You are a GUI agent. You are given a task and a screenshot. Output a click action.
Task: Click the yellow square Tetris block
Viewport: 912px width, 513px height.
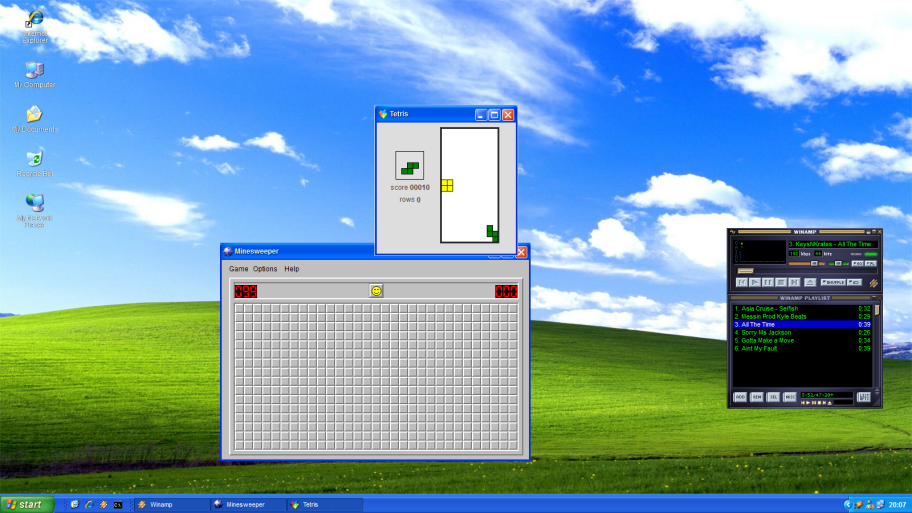[x=447, y=186]
